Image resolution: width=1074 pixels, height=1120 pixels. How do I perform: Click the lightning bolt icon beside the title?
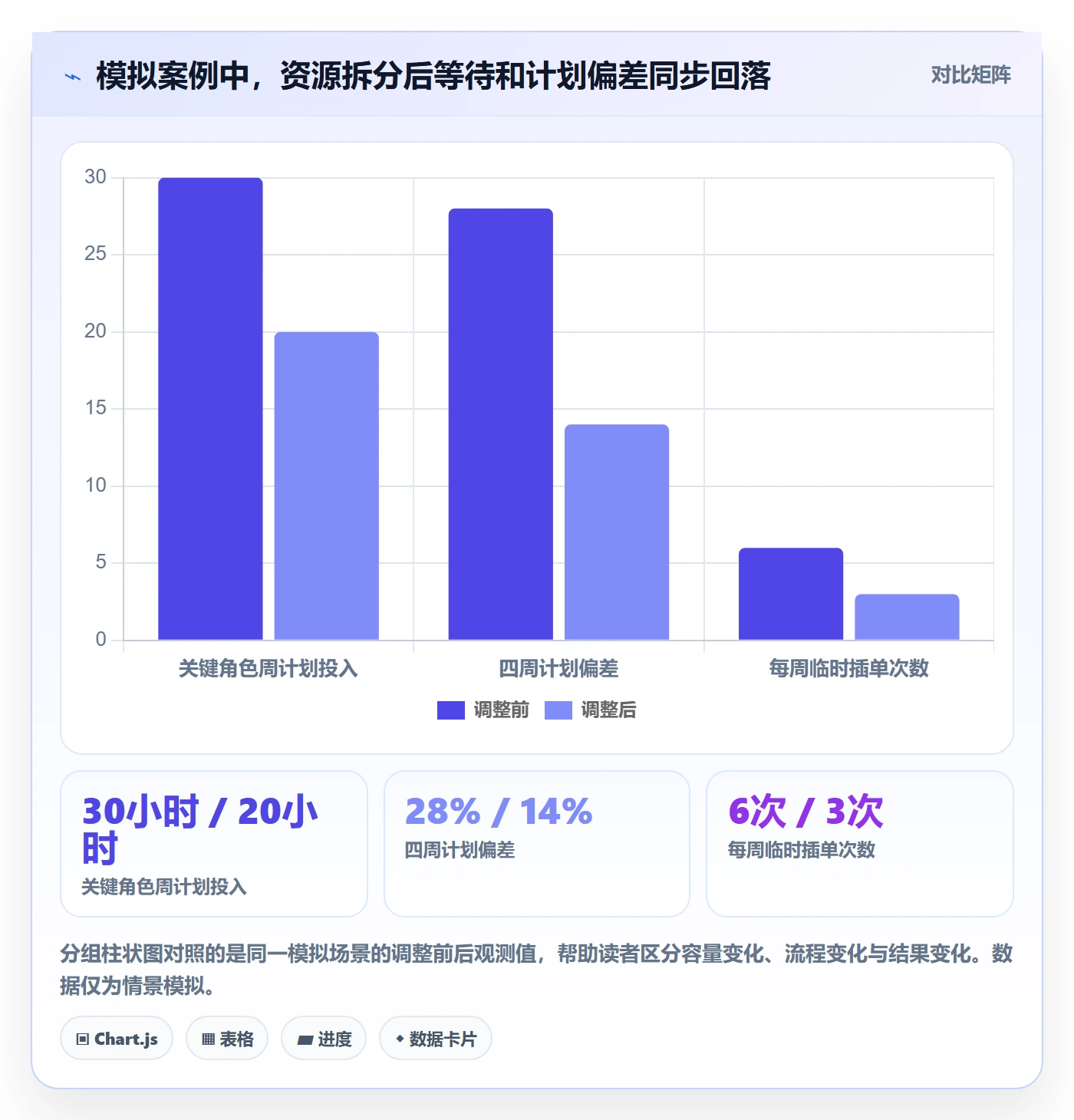[x=73, y=77]
